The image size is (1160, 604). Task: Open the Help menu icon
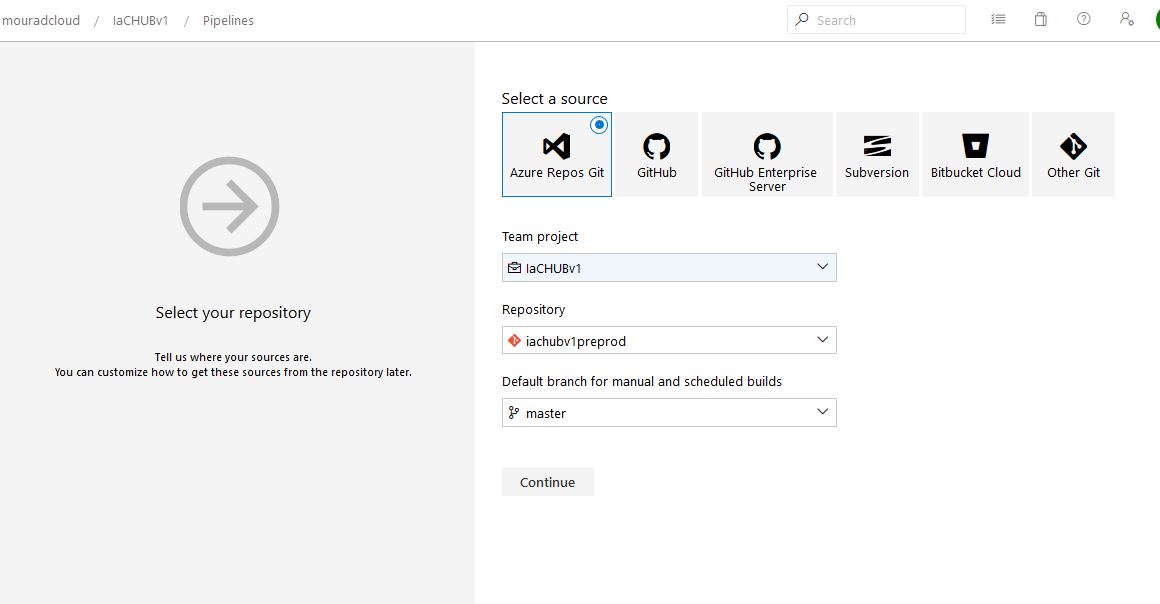tap(1083, 19)
